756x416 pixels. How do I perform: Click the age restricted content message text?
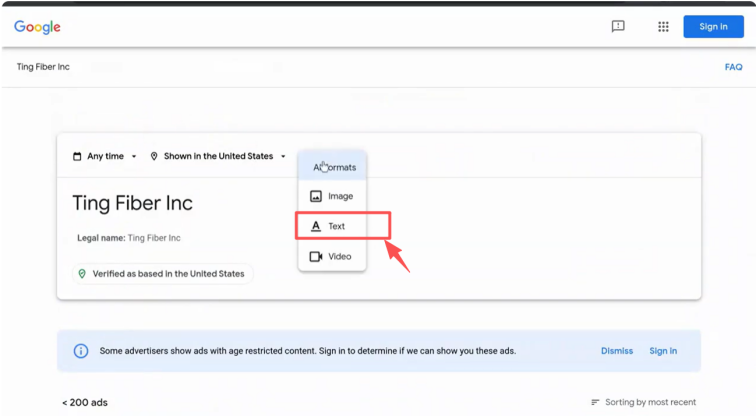308,351
